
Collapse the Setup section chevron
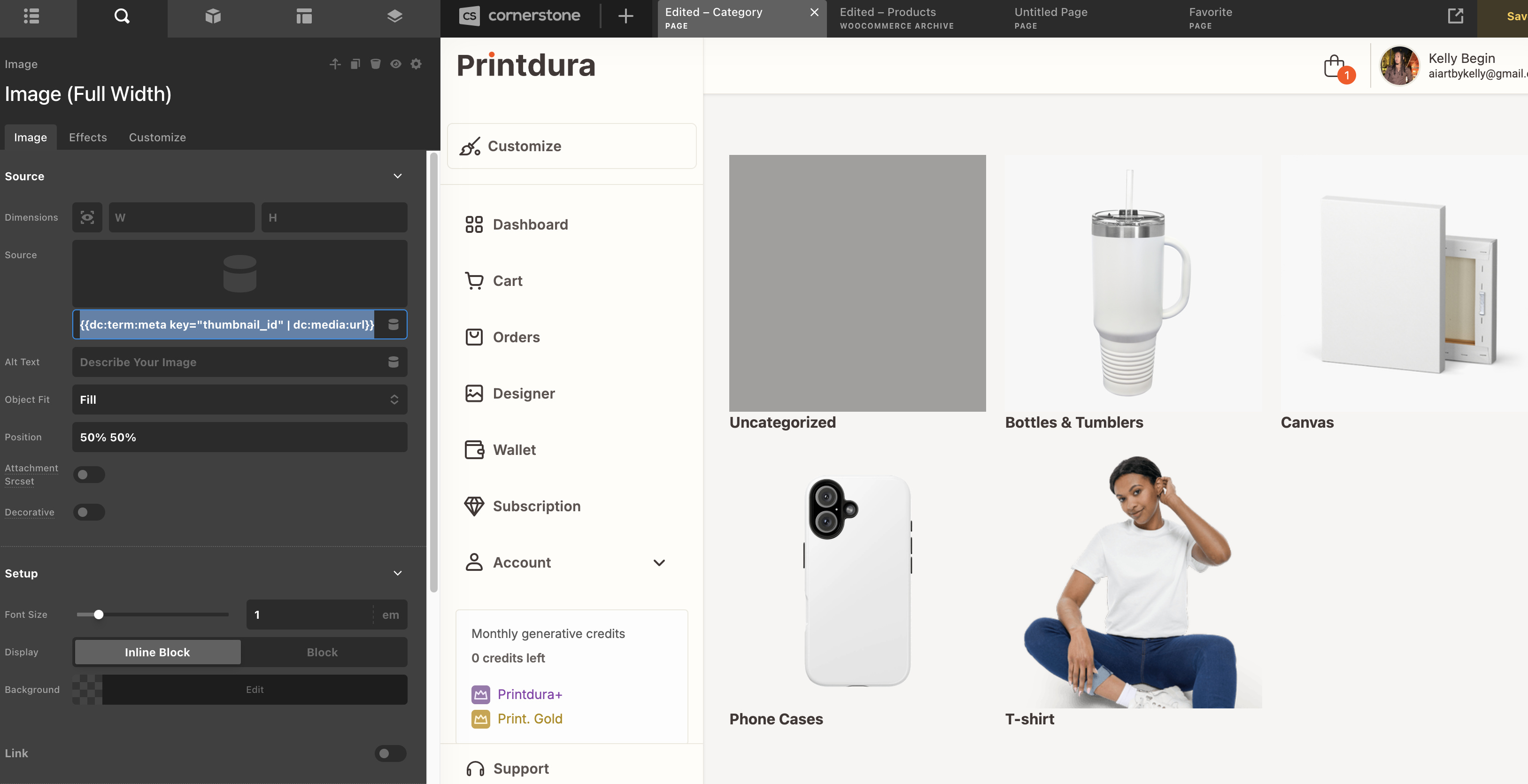[397, 573]
